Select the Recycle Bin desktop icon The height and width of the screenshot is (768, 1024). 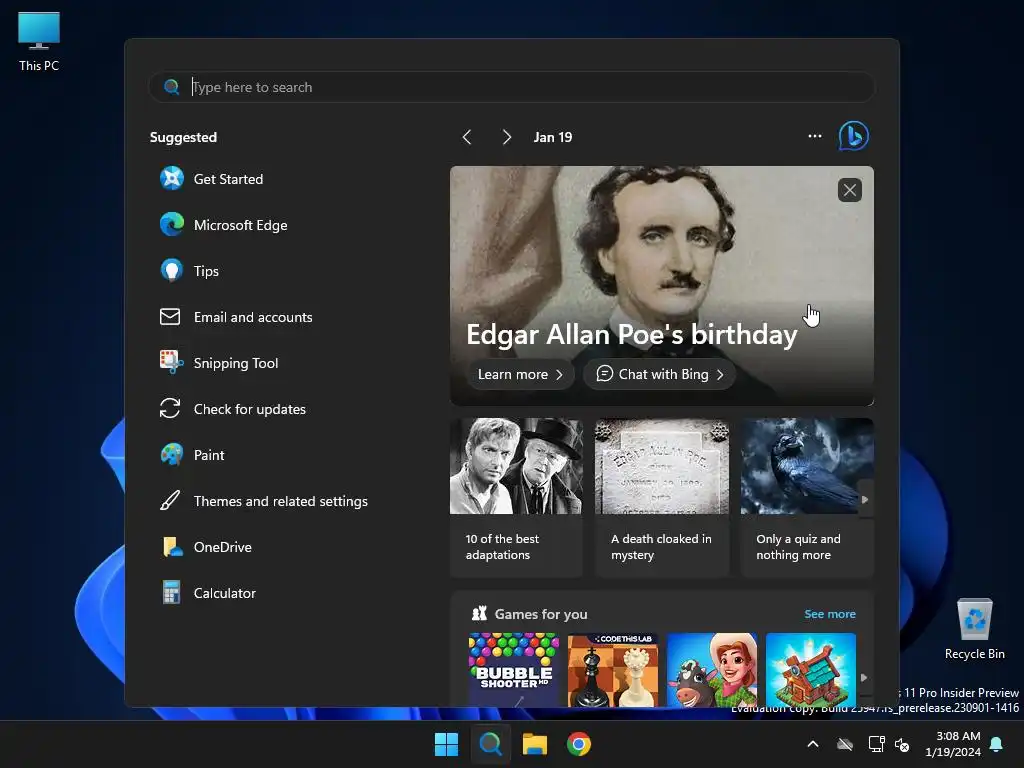point(974,630)
